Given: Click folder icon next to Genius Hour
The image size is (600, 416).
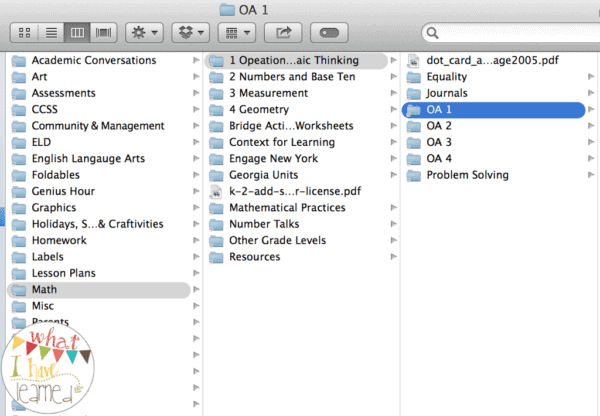Looking at the screenshot, I should [19, 192].
